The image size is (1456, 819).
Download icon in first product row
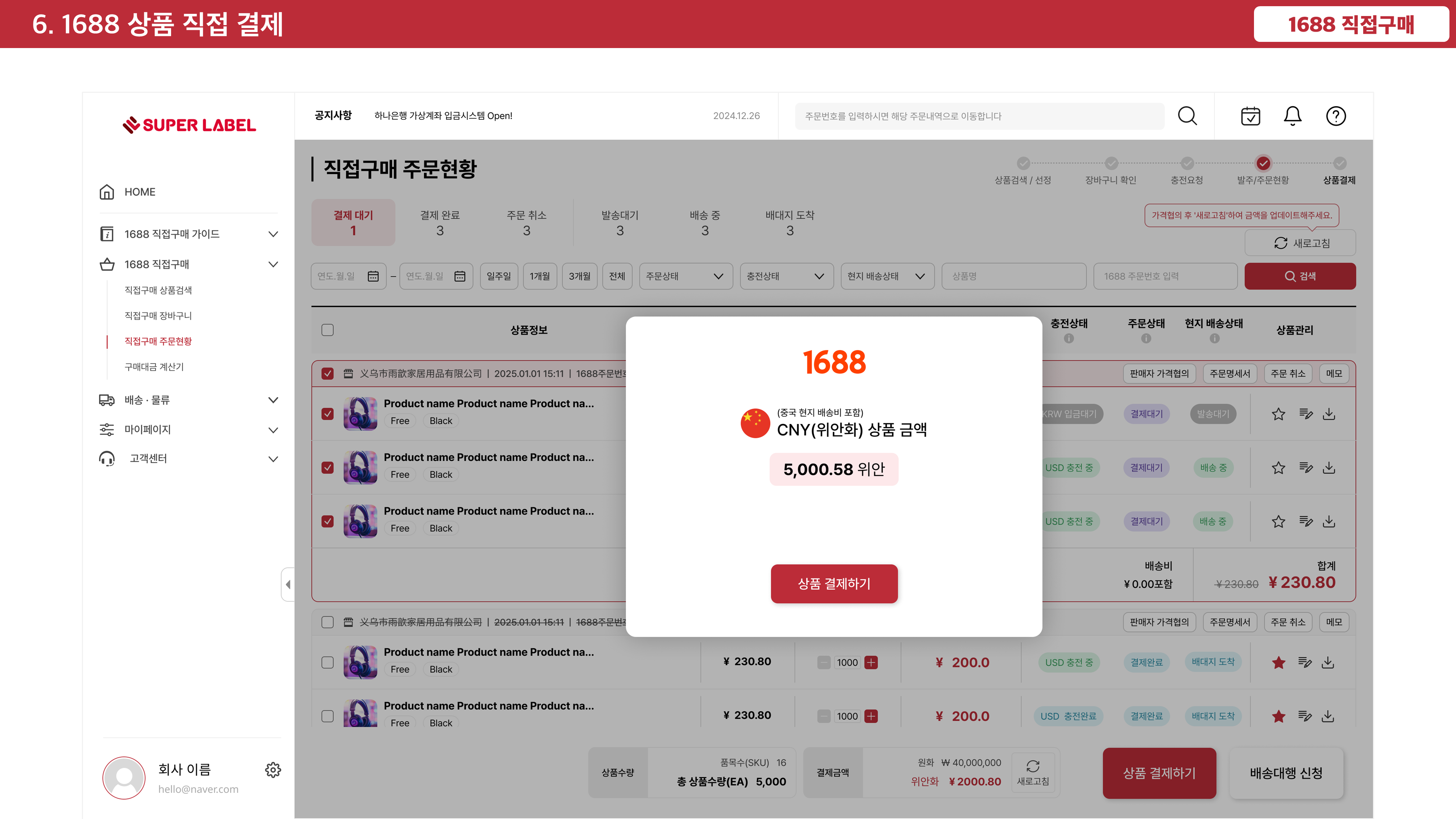[x=1329, y=414]
